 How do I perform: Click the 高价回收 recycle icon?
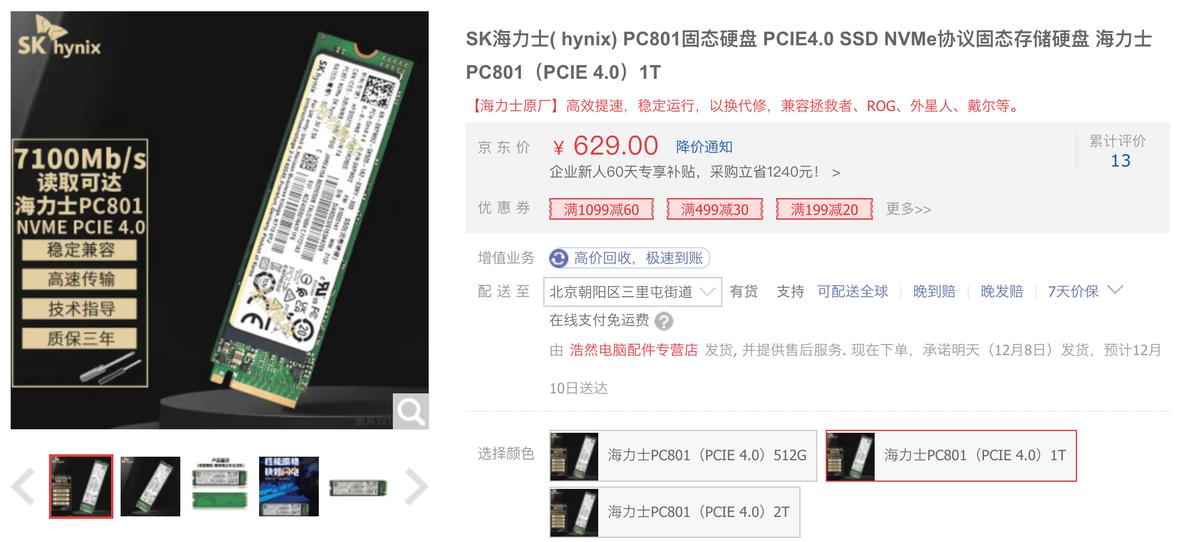click(x=559, y=258)
